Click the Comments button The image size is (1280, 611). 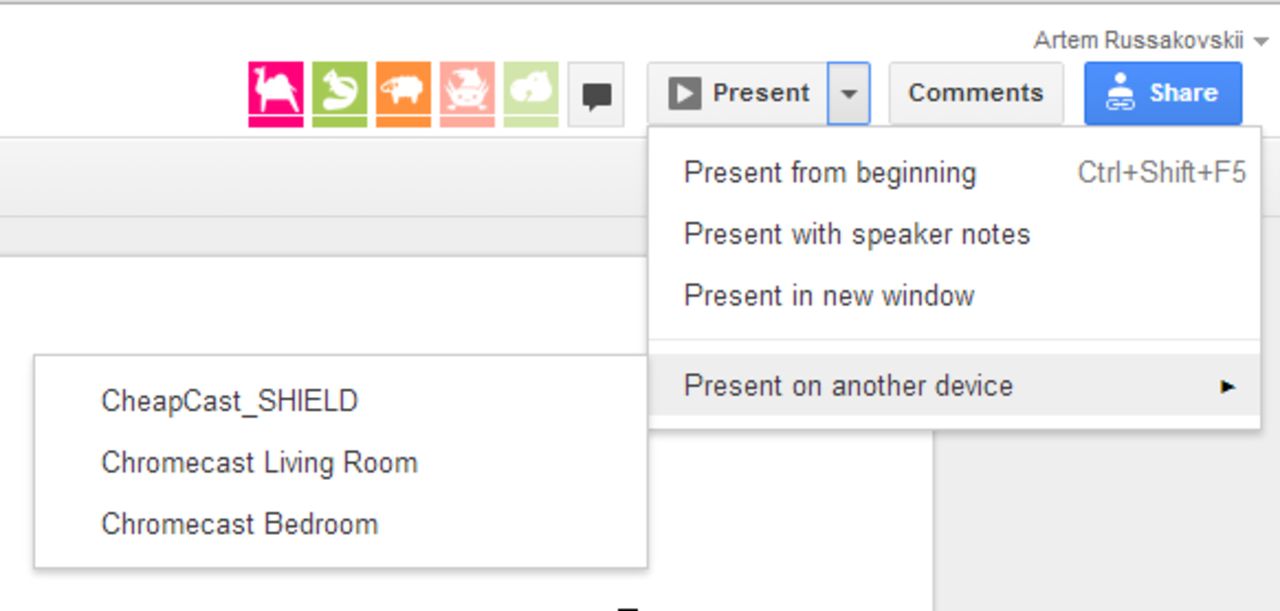click(975, 93)
